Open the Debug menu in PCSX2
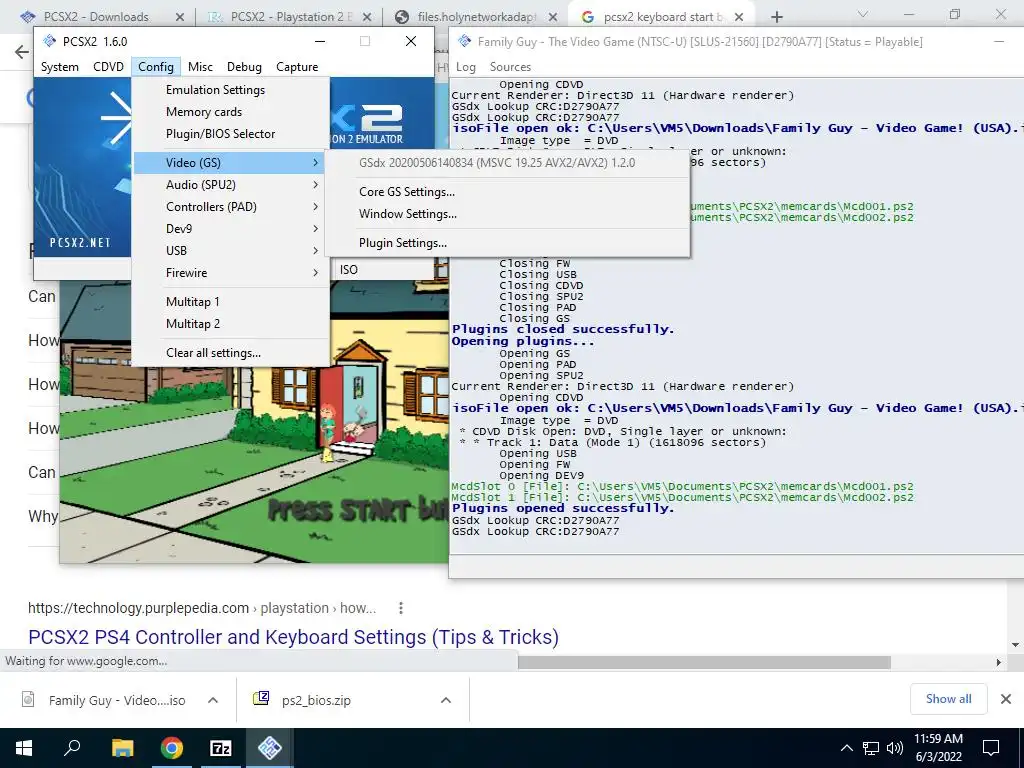Screen dimensions: 1024x768 click(x=244, y=67)
